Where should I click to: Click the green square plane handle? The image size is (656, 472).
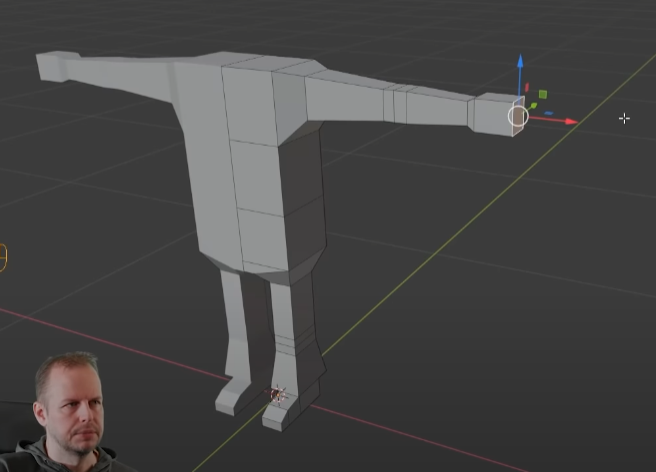coord(543,95)
